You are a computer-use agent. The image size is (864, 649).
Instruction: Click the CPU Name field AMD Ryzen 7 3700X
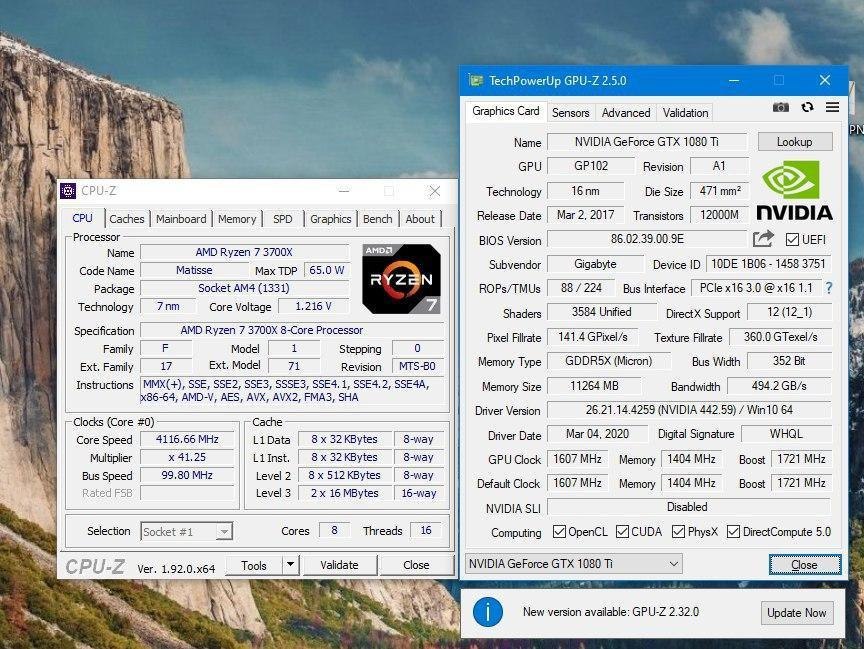(x=244, y=252)
